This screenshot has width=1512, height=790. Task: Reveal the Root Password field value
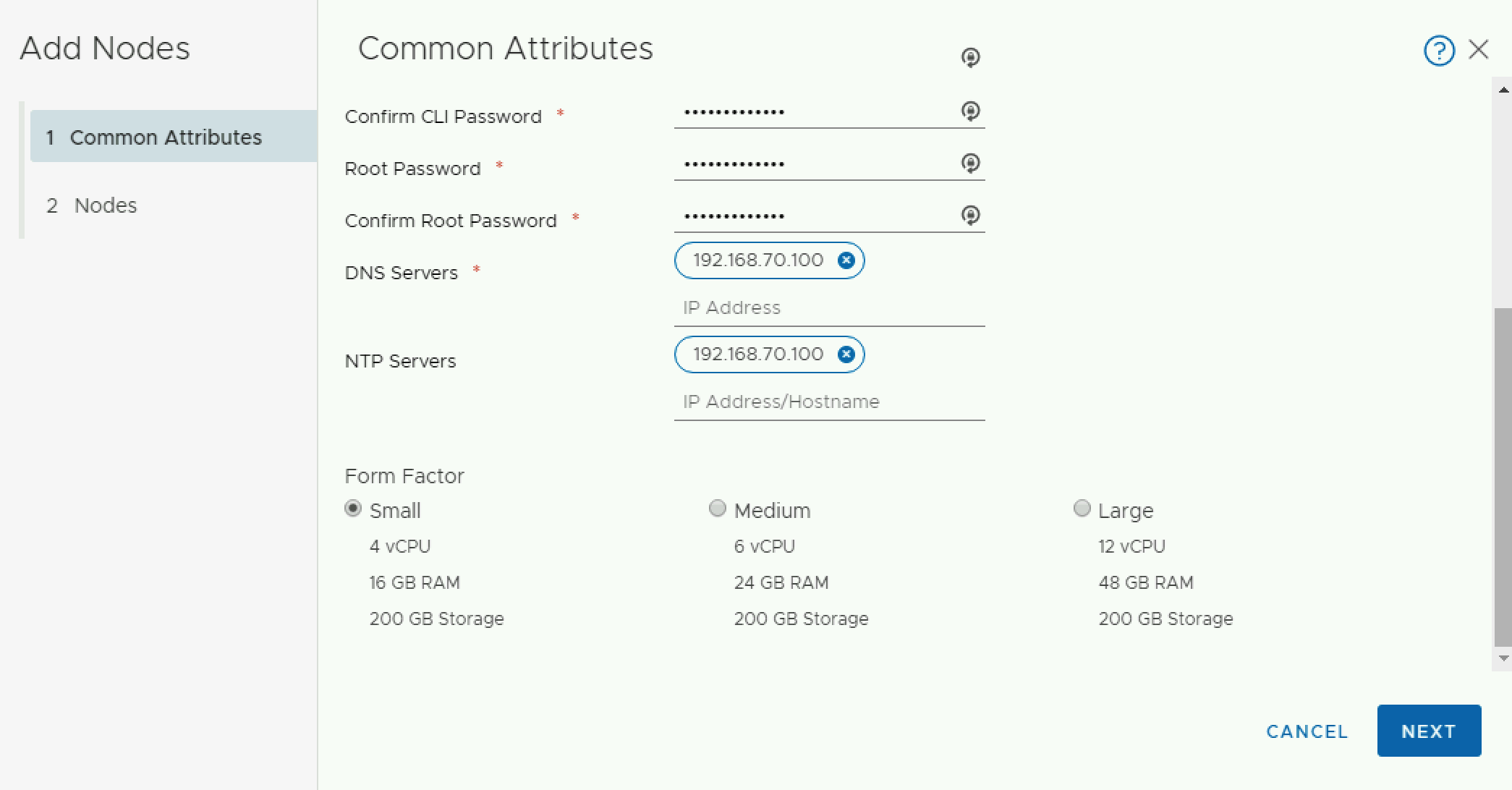tap(970, 163)
